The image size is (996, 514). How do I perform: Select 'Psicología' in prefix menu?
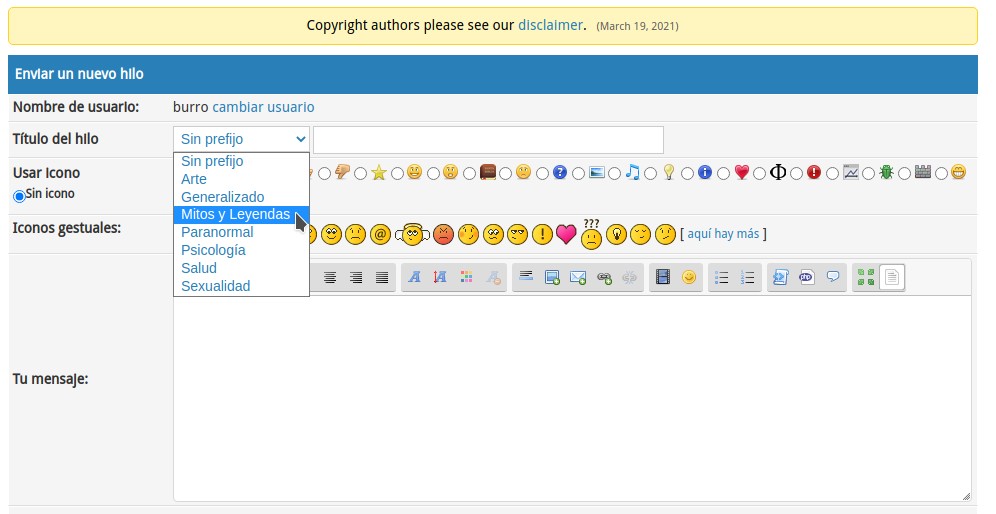click(x=213, y=250)
